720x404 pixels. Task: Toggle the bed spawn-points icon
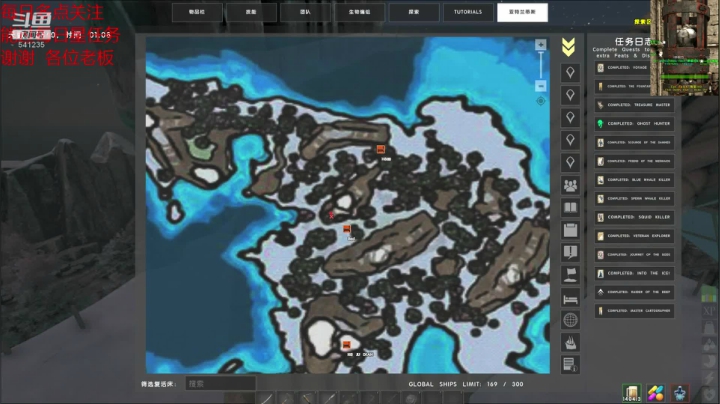pos(570,299)
